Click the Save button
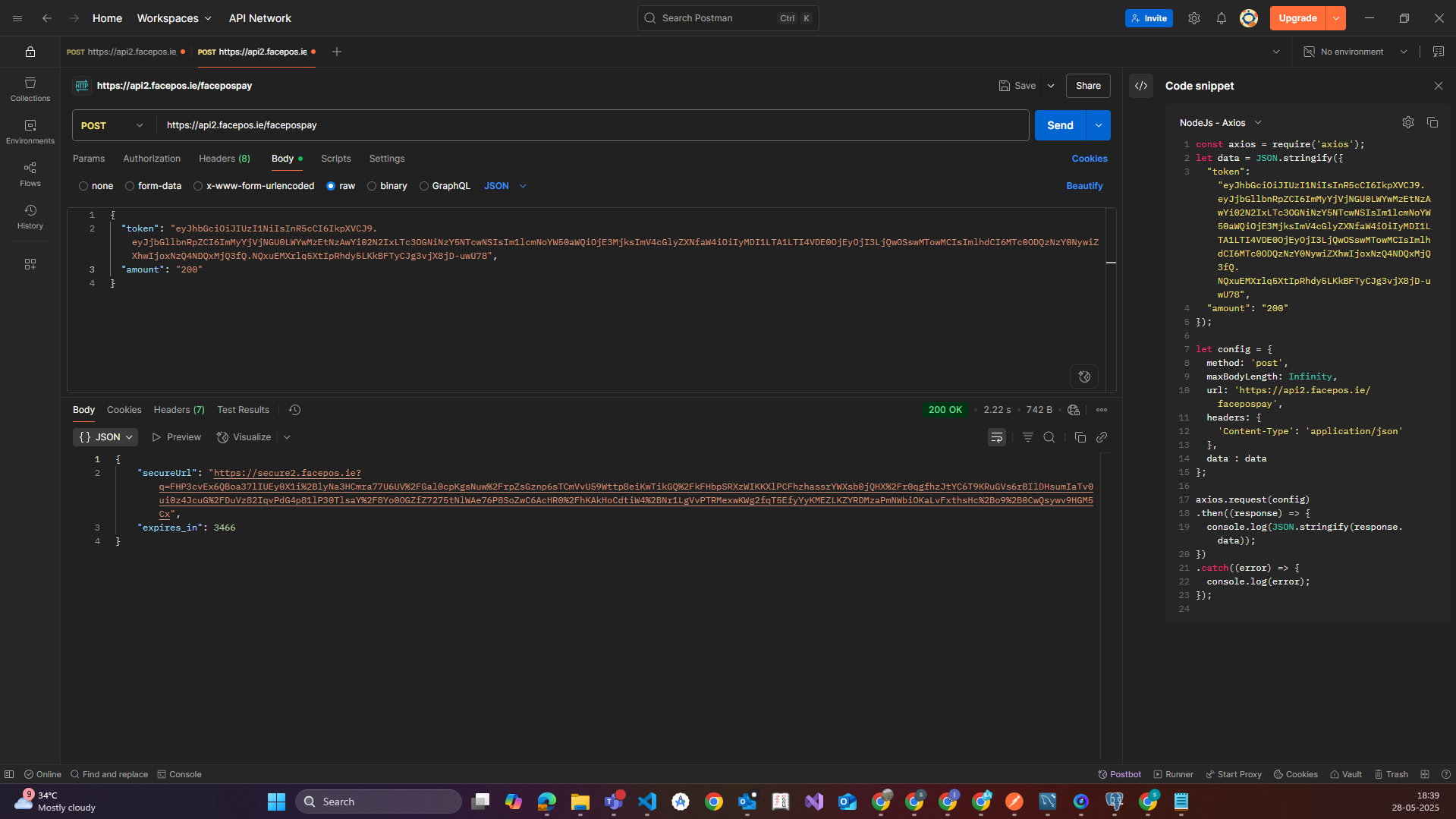 click(x=1017, y=86)
